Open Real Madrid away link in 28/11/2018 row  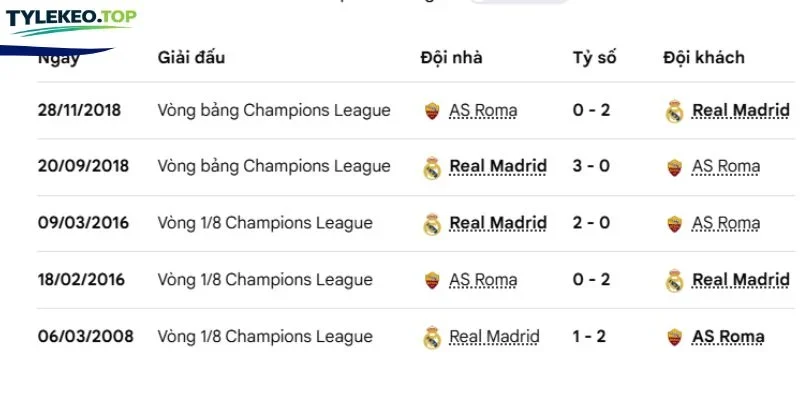coord(741,111)
